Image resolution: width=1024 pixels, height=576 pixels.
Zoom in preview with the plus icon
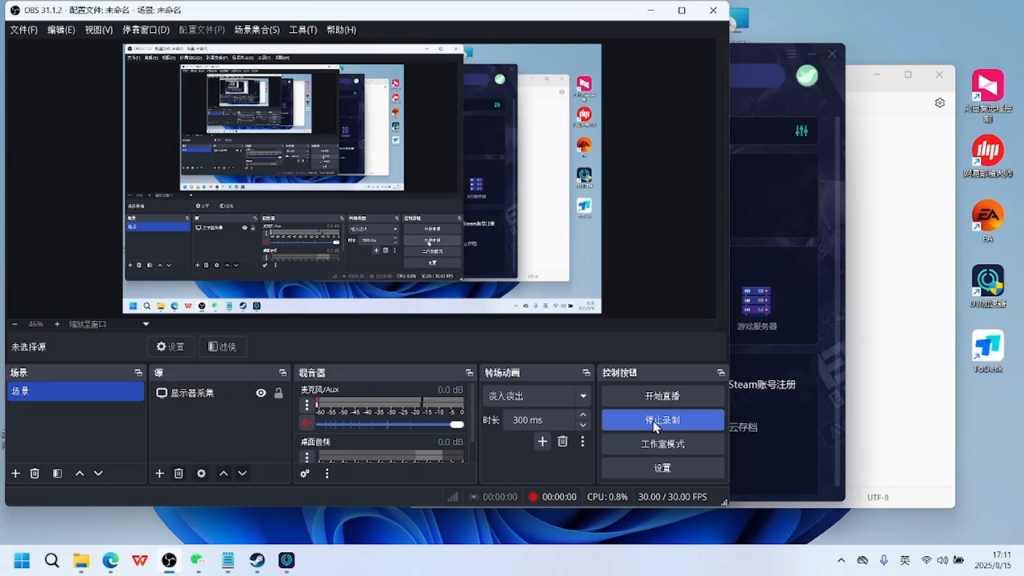(x=57, y=324)
